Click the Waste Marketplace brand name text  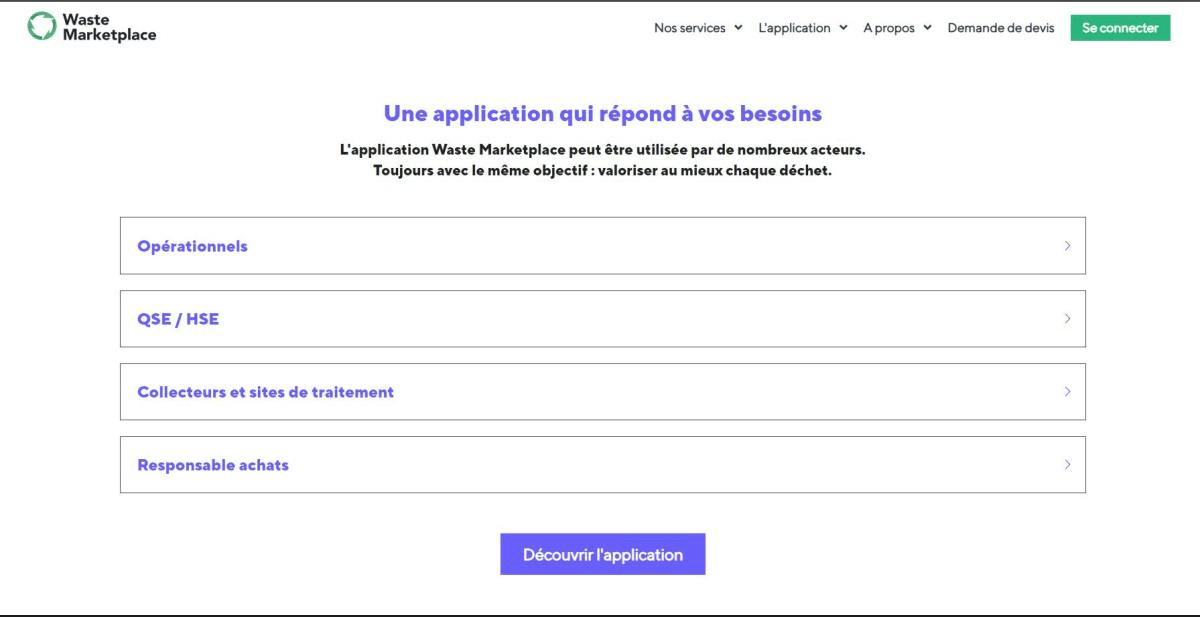tap(91, 27)
